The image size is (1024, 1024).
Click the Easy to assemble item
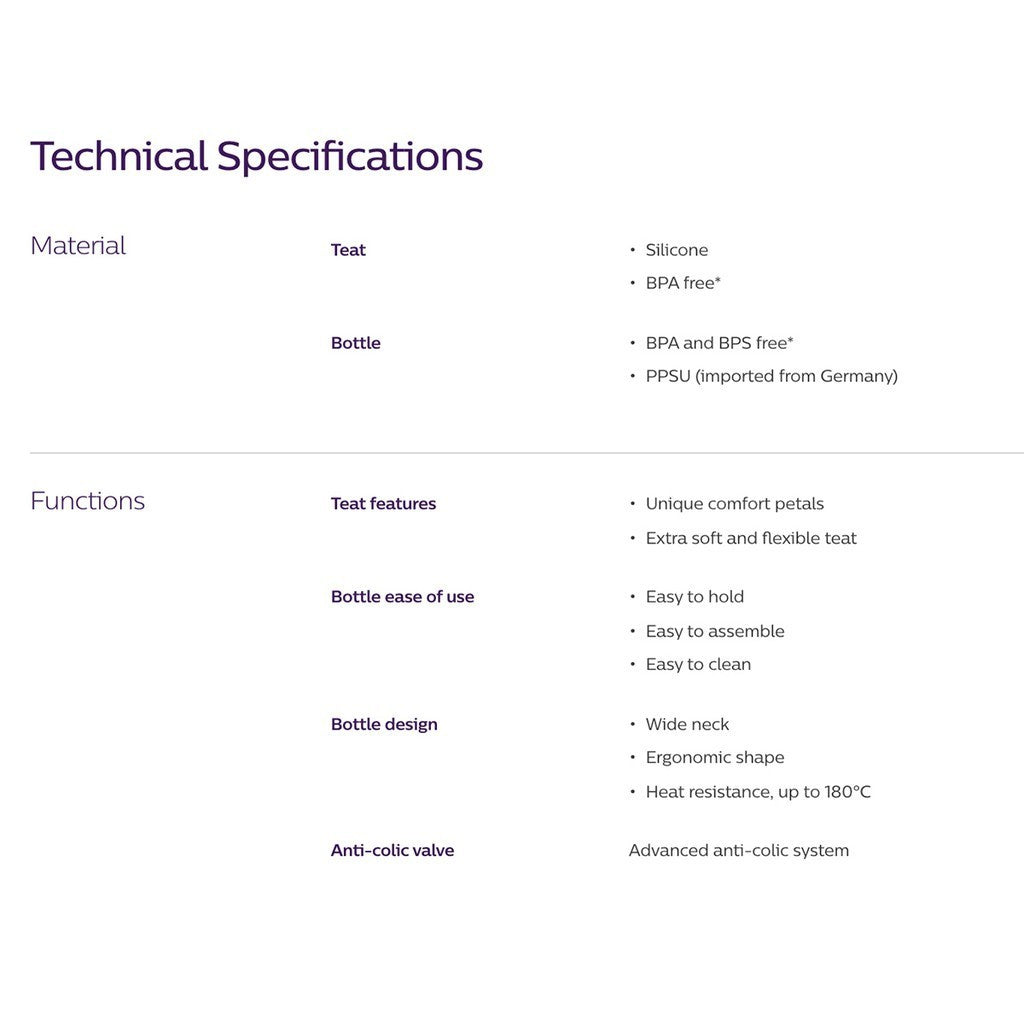coord(715,631)
